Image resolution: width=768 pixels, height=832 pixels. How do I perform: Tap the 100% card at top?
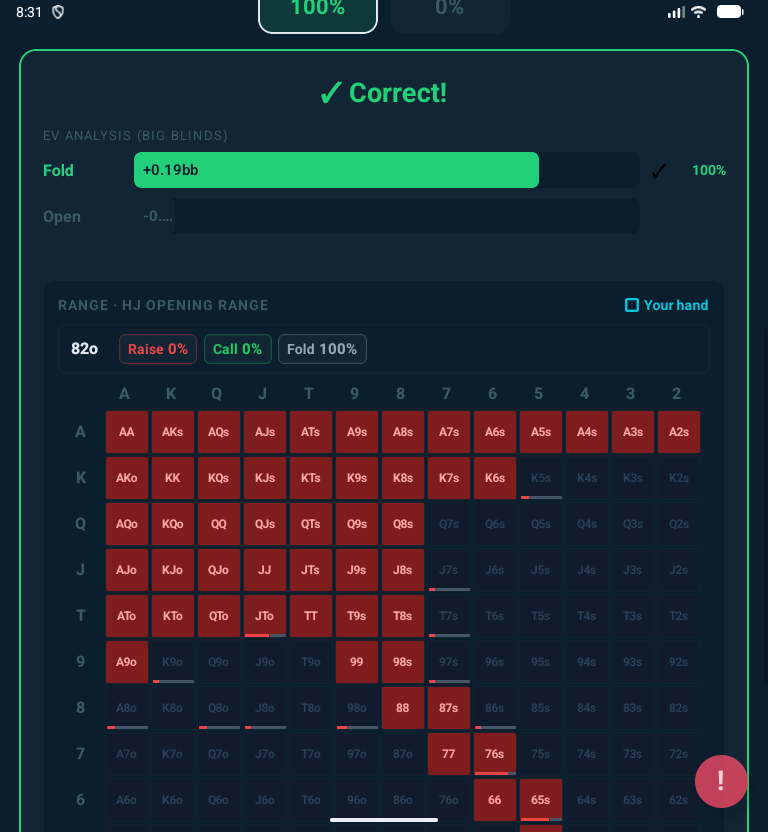coord(318,10)
